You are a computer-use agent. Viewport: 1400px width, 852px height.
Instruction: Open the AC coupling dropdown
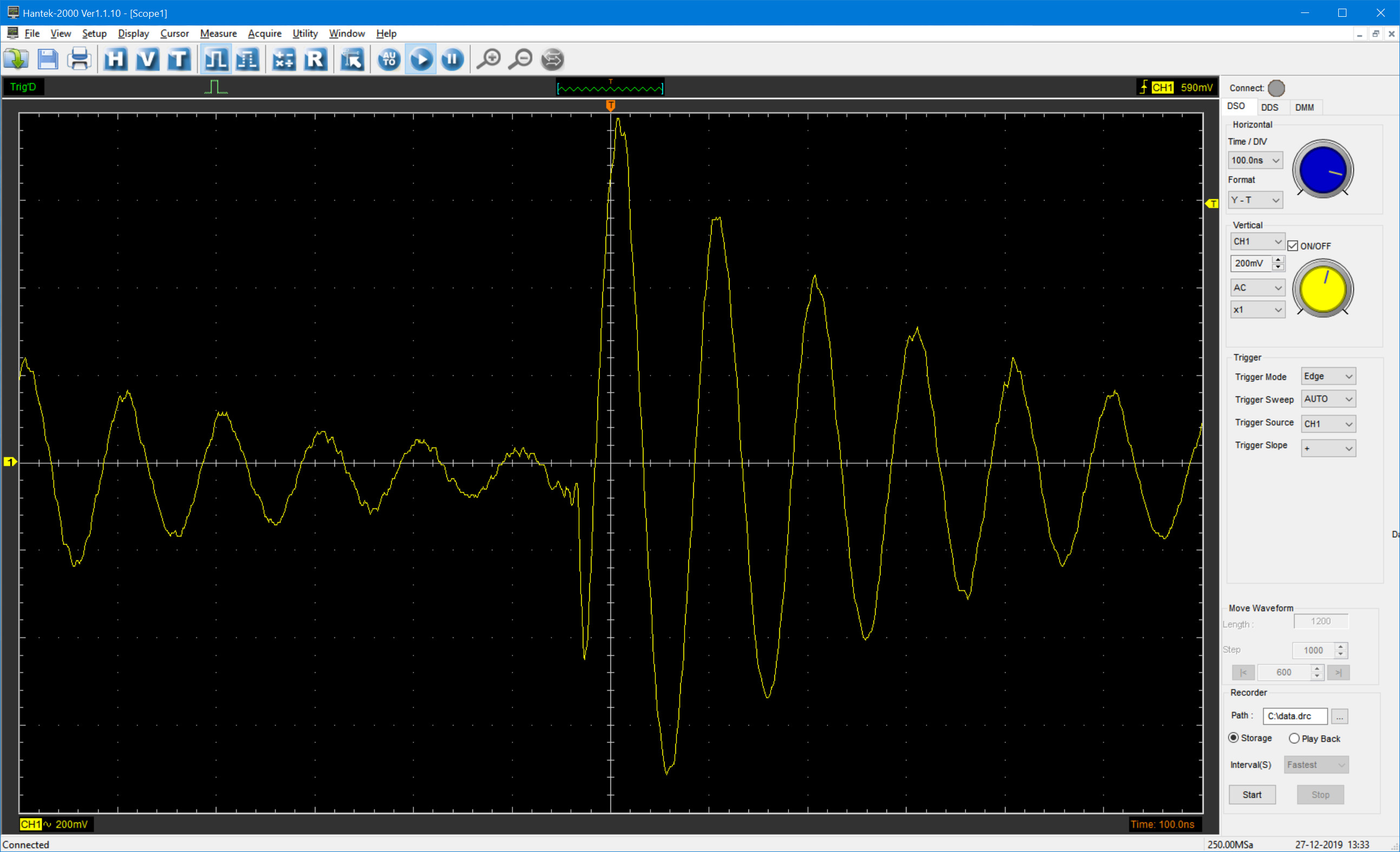[x=1257, y=288]
